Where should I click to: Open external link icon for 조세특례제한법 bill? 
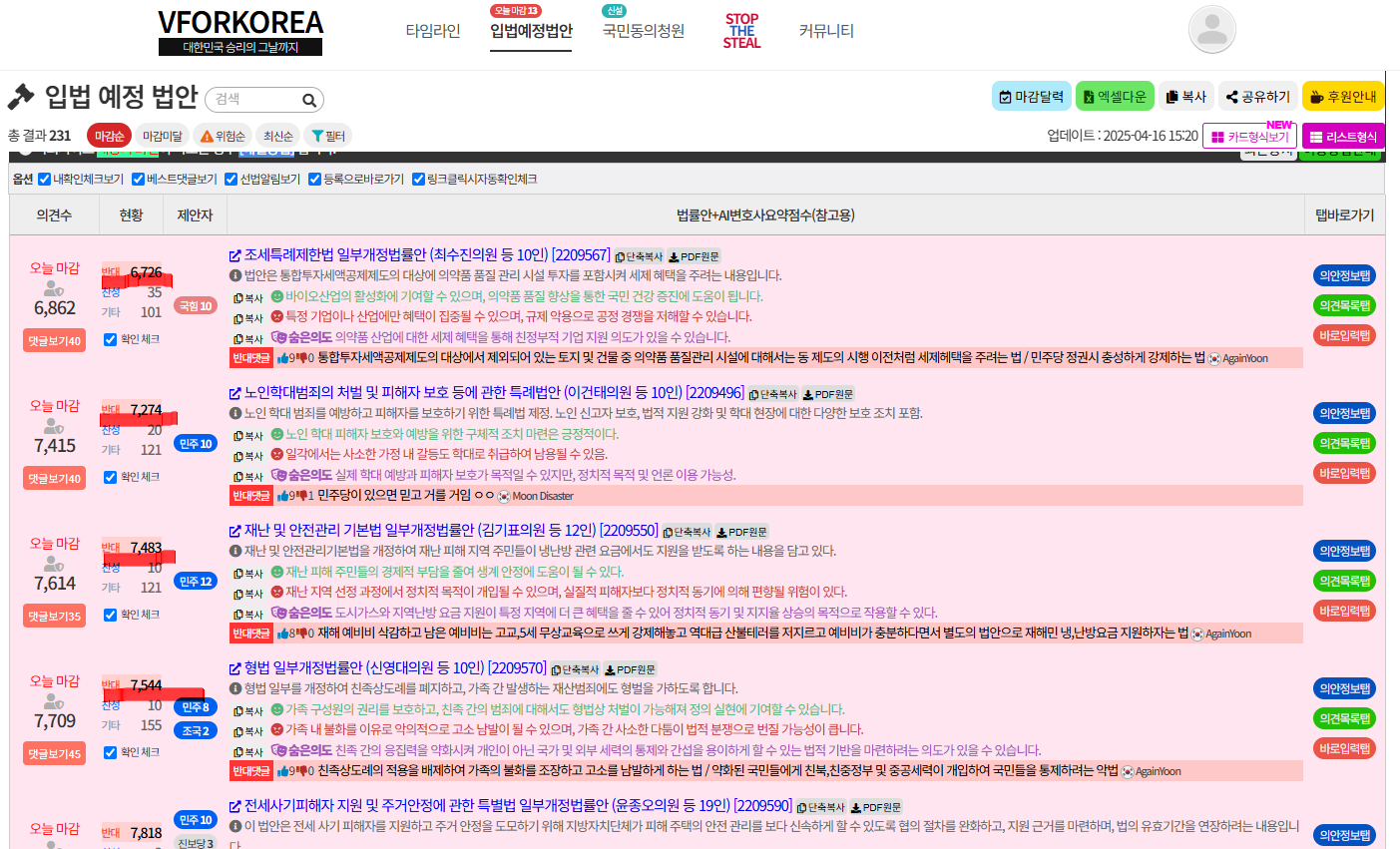pyautogui.click(x=235, y=255)
